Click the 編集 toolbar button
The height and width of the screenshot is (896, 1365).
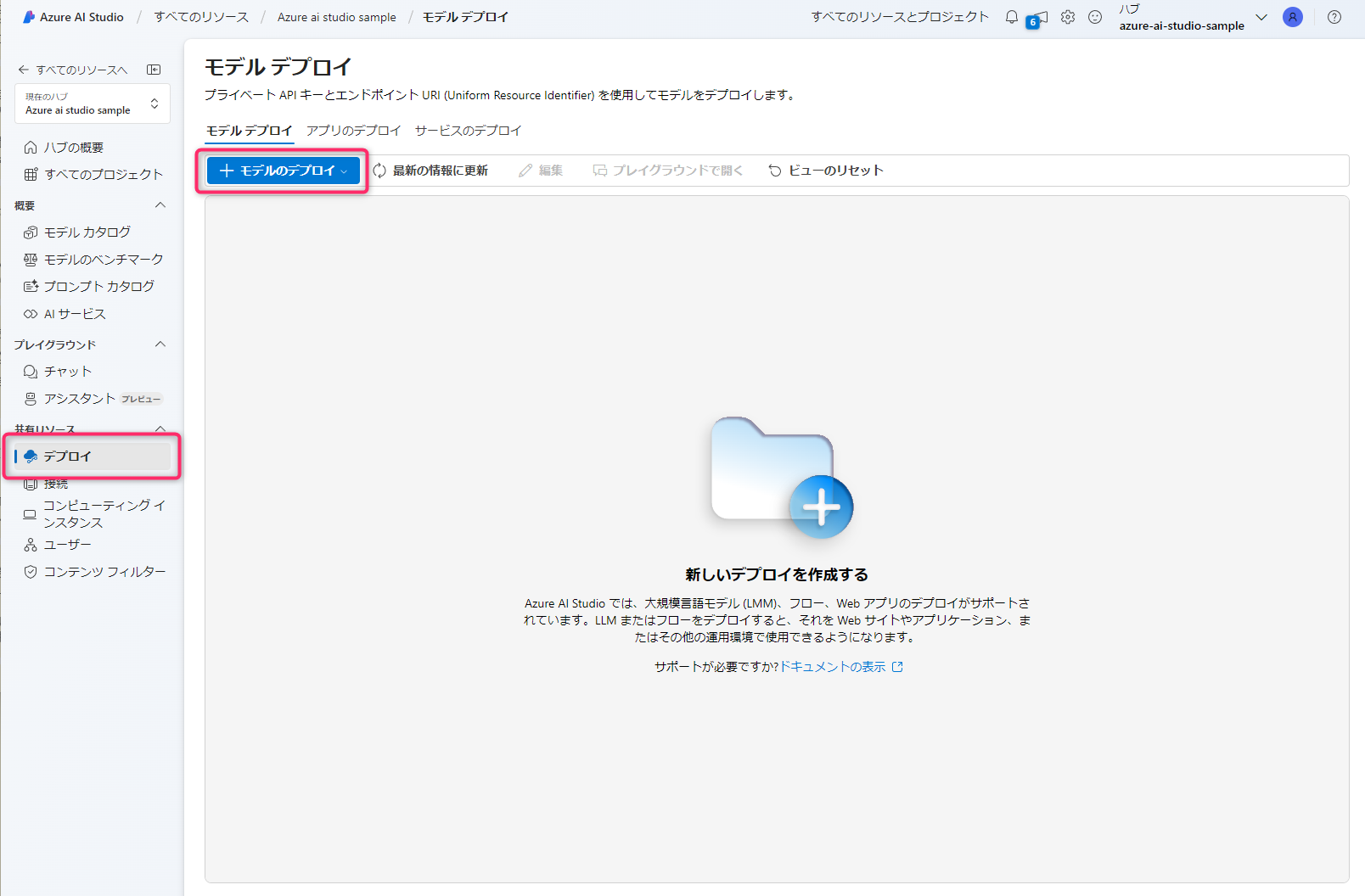click(x=541, y=171)
